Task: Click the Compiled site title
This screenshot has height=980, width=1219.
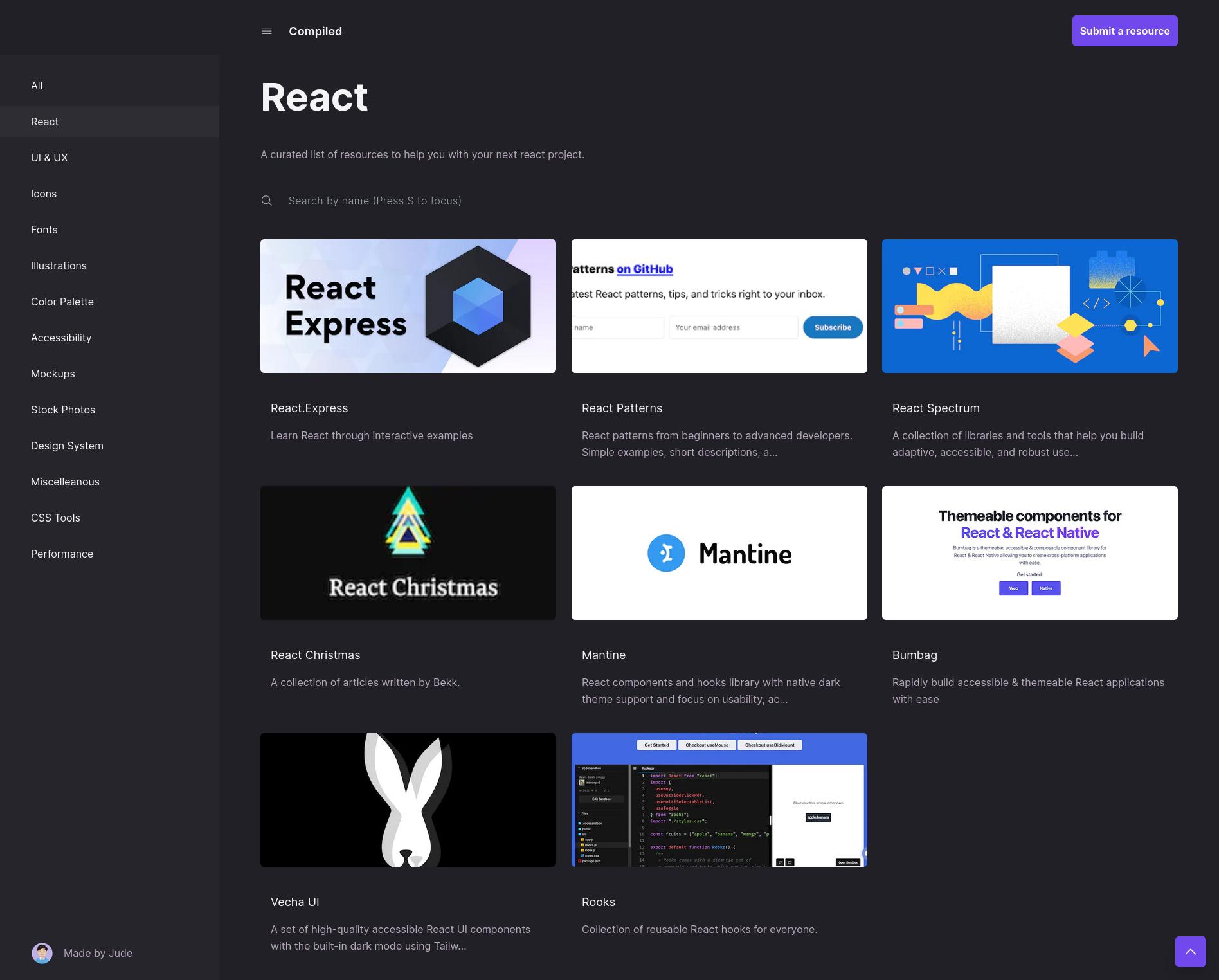Action: point(315,31)
